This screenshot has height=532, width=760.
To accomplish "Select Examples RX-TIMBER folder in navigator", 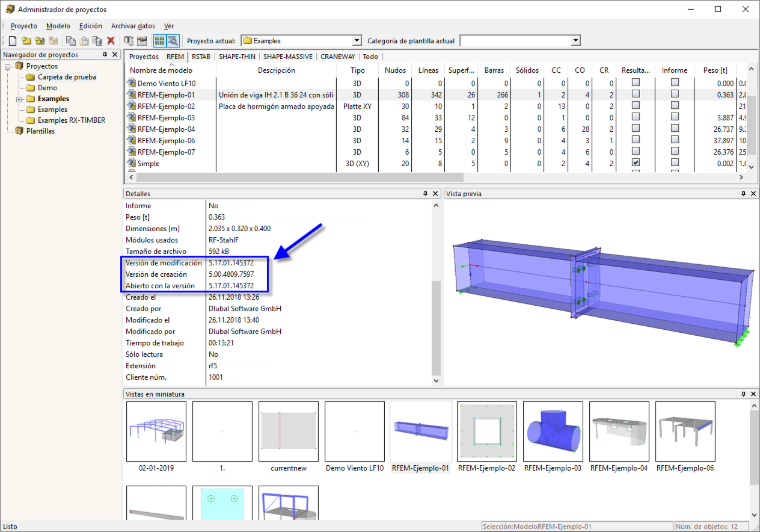I will (x=71, y=120).
